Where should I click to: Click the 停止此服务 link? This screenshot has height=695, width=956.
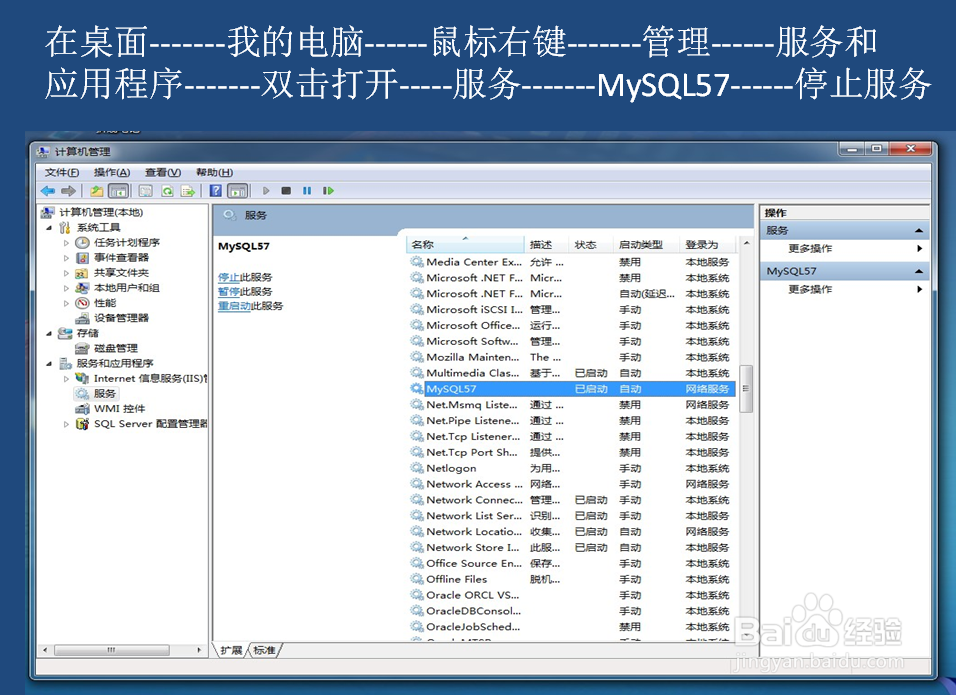[235, 277]
